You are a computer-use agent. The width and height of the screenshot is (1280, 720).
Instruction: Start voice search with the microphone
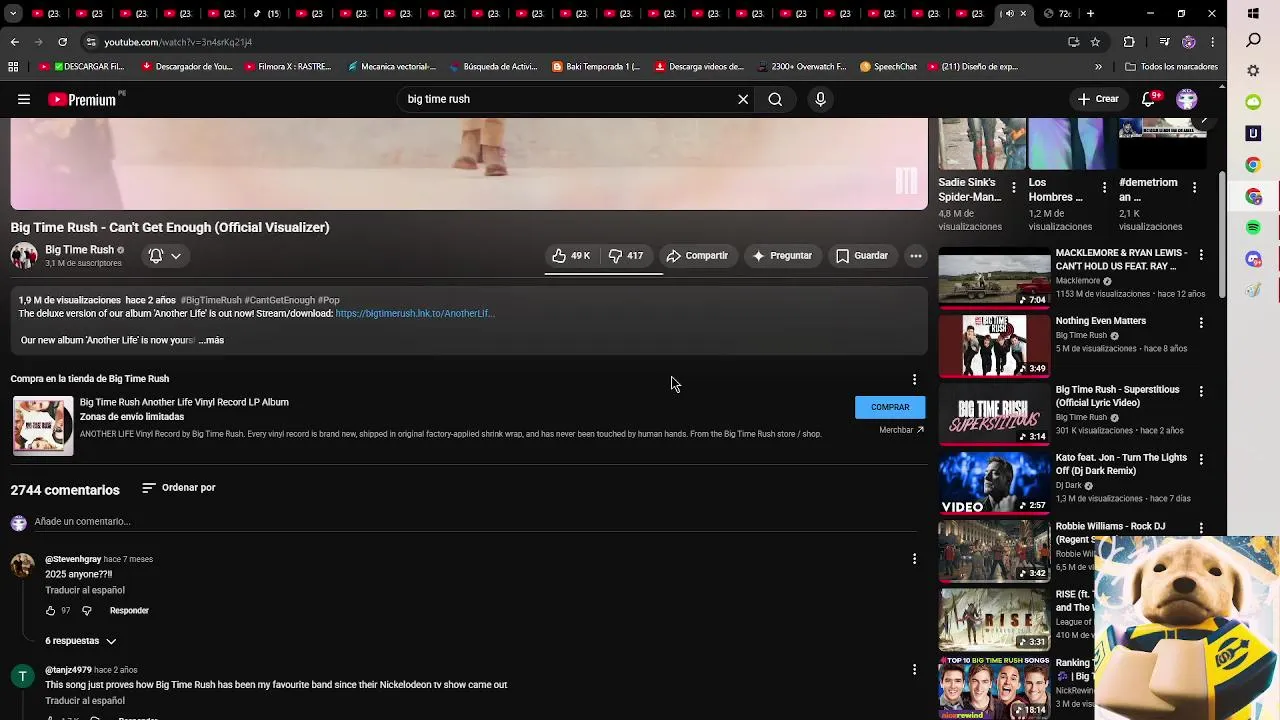pos(820,99)
